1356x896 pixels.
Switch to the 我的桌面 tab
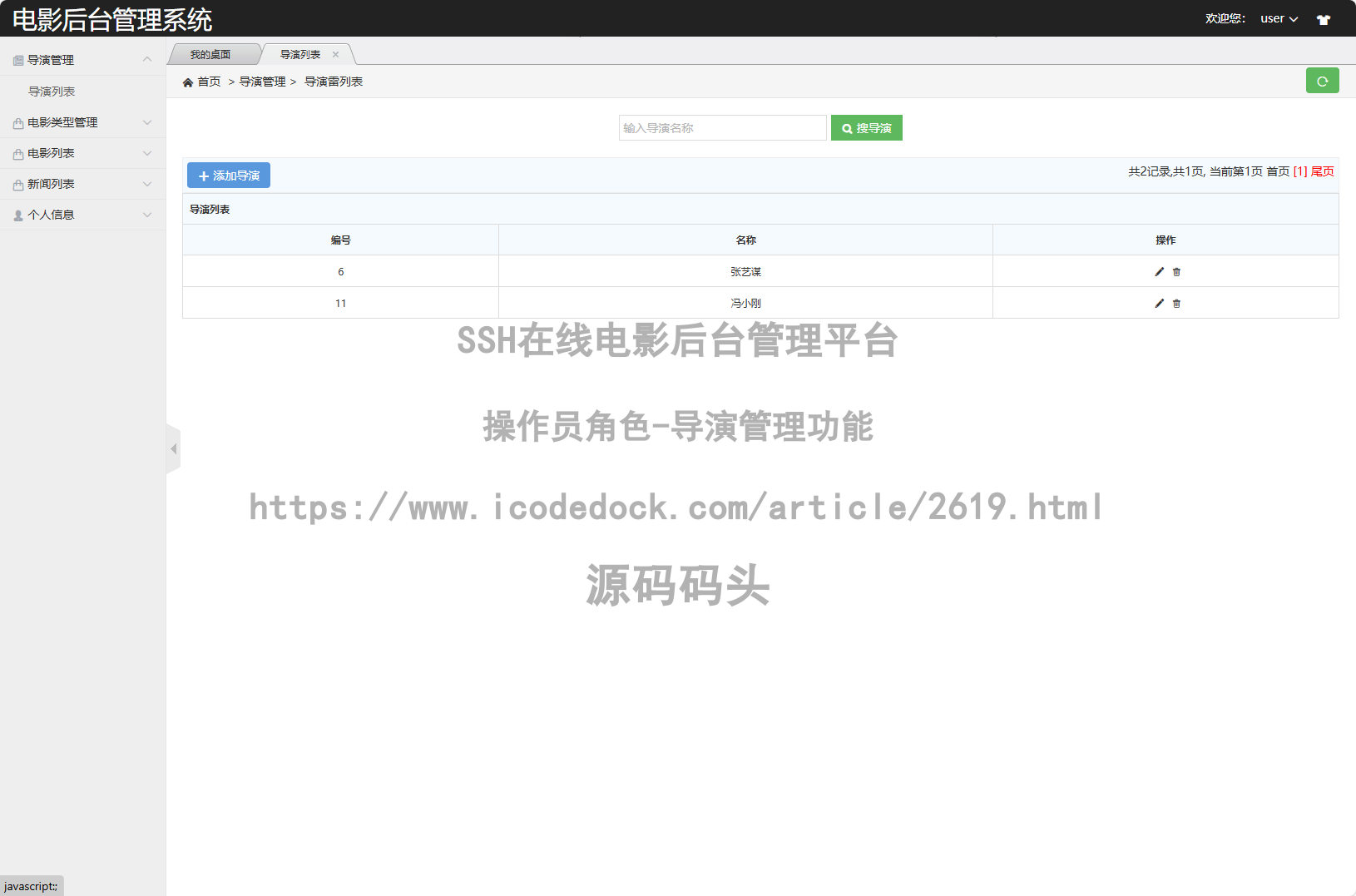coord(210,53)
